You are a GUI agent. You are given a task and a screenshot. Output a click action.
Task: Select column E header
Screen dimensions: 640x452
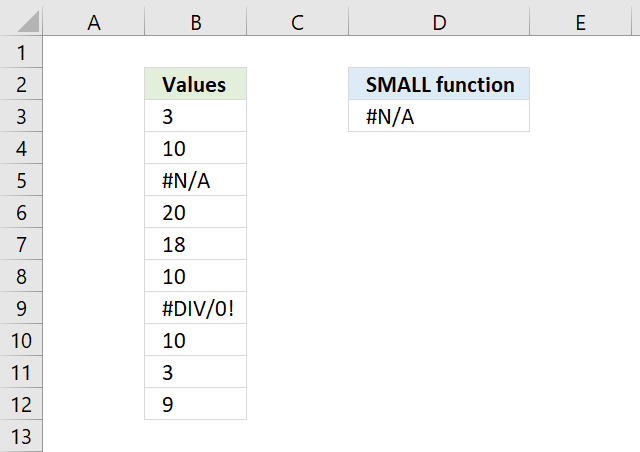580,22
